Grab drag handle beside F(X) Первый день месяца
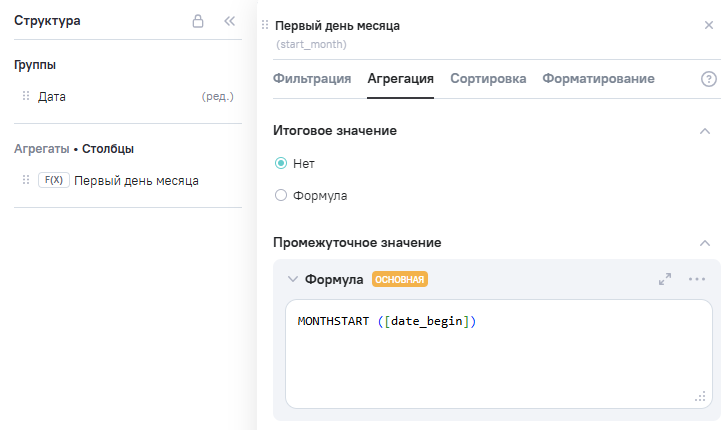The image size is (728, 430). [26, 180]
